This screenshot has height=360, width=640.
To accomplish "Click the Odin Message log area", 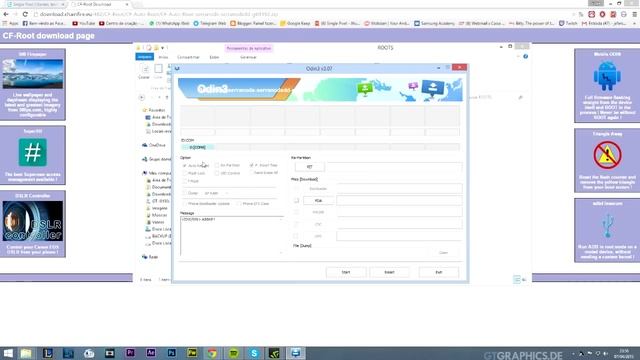I will [232, 236].
